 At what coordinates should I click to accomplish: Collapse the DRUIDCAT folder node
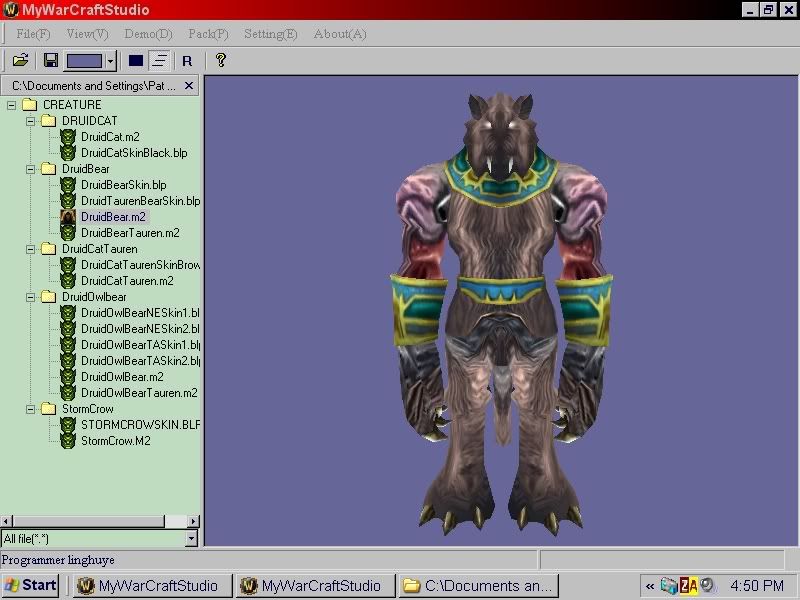point(31,121)
